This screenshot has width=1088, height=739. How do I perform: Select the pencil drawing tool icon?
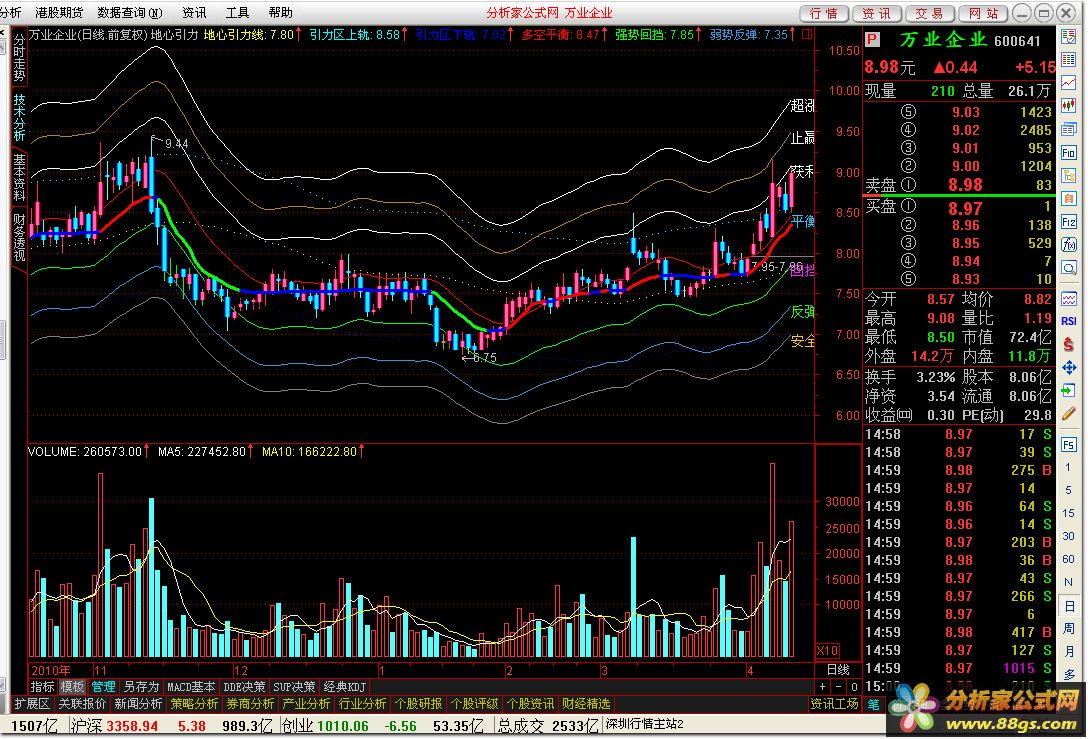[x=1069, y=414]
